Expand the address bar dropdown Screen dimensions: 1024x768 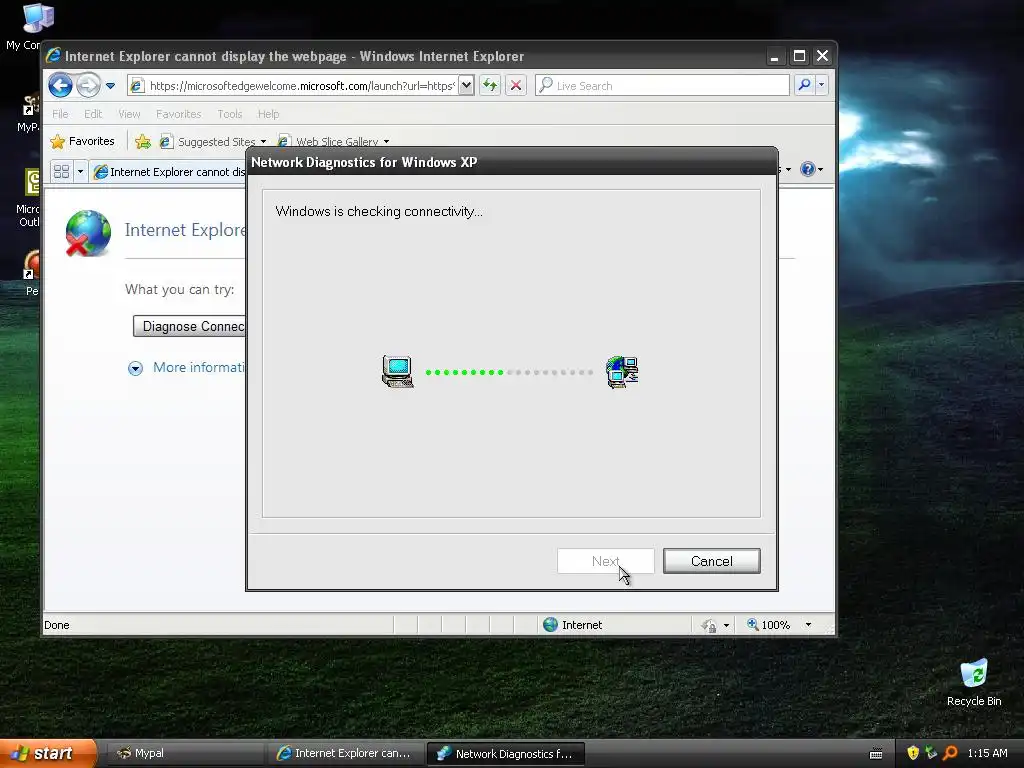click(466, 86)
